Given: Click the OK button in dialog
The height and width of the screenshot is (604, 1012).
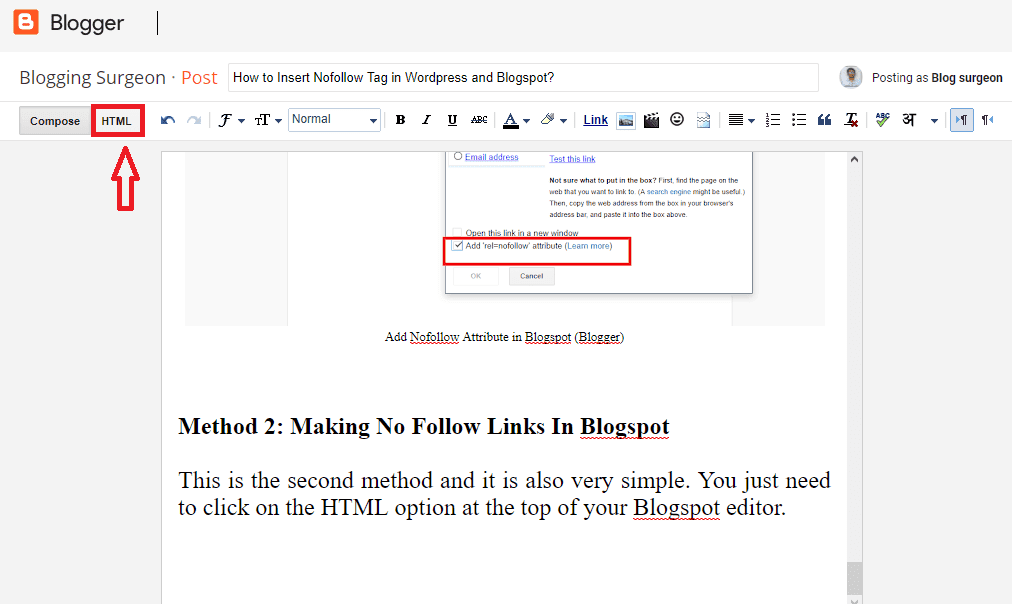Looking at the screenshot, I should point(476,276).
